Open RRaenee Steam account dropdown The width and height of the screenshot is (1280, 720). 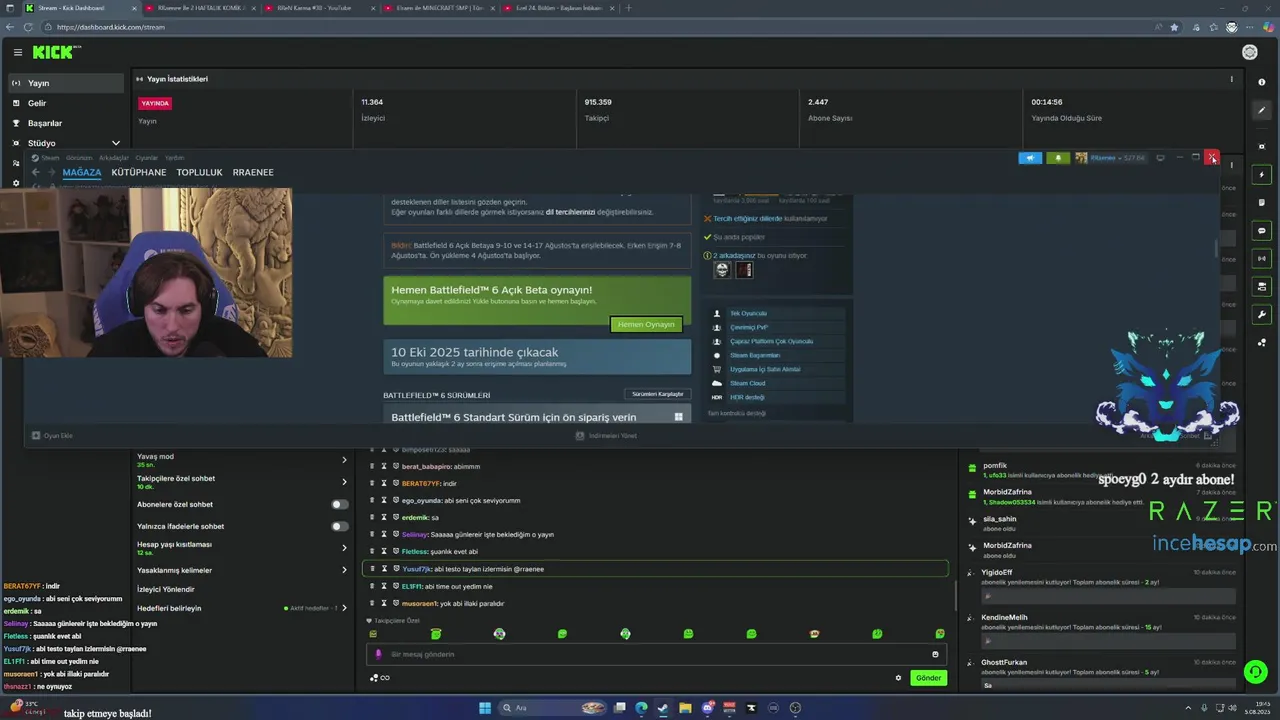tap(1111, 158)
